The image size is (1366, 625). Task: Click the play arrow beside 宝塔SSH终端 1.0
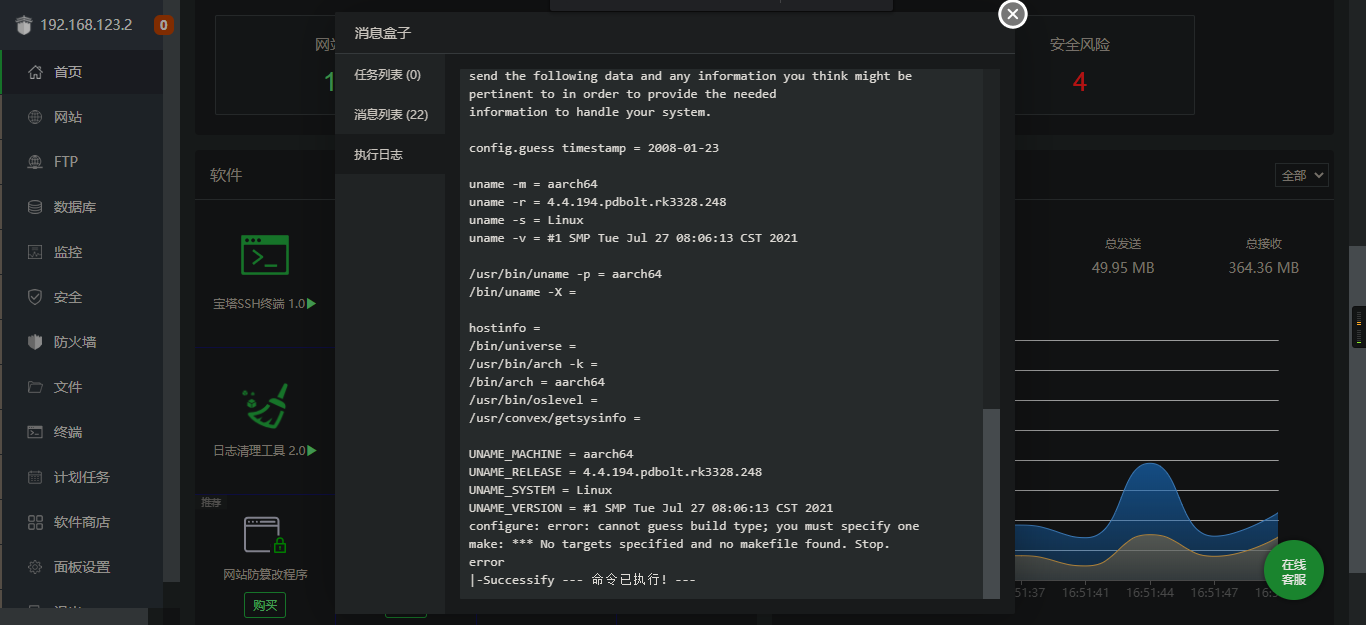pos(312,303)
